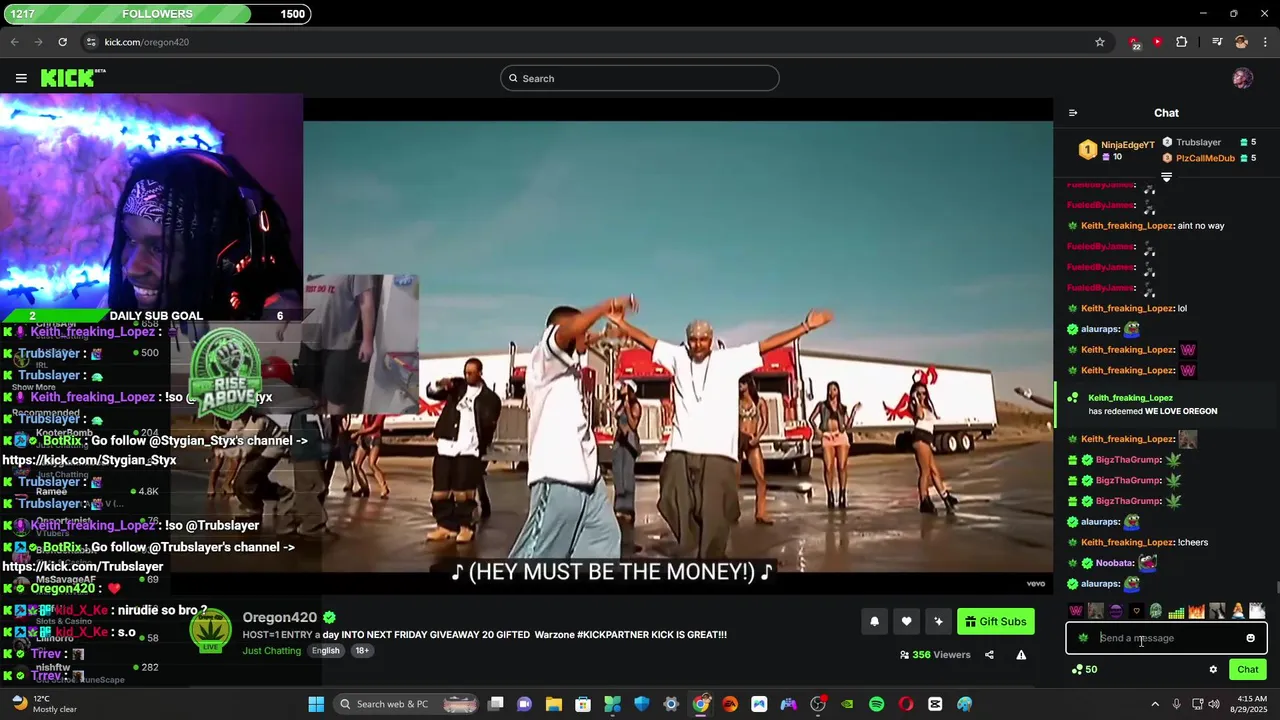The height and width of the screenshot is (720, 1280).
Task: Click the '!cheers' chat message
Action: (1193, 542)
